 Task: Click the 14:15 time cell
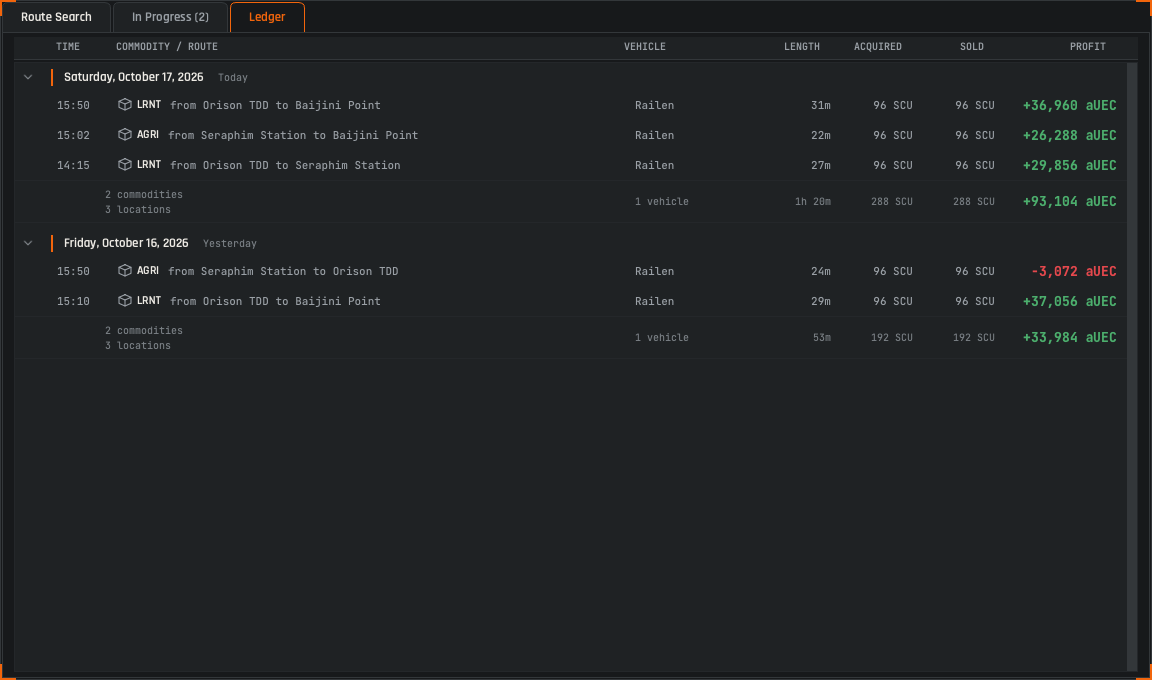73,165
